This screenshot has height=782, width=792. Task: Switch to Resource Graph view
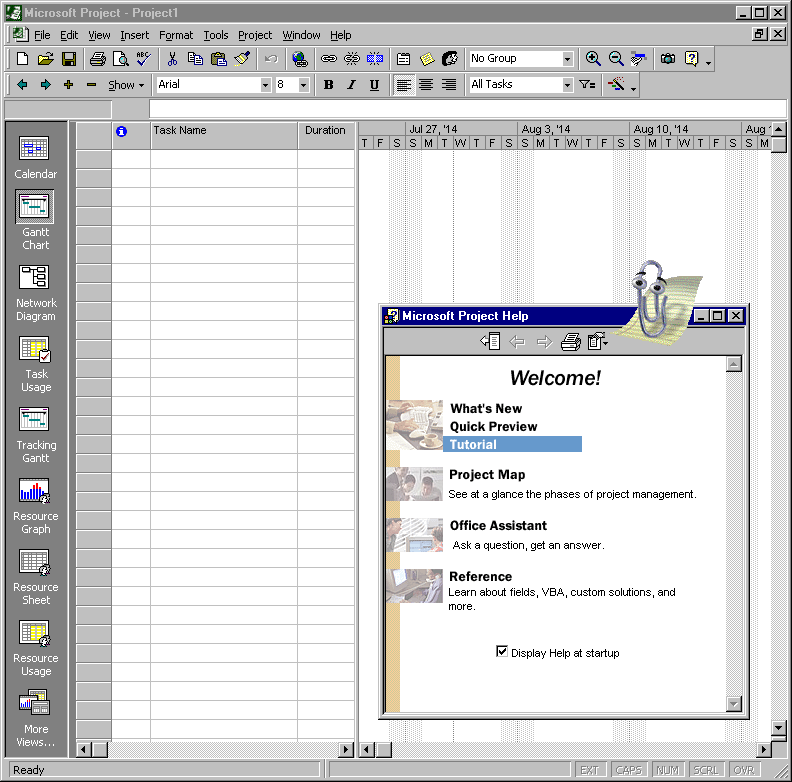[x=35, y=506]
